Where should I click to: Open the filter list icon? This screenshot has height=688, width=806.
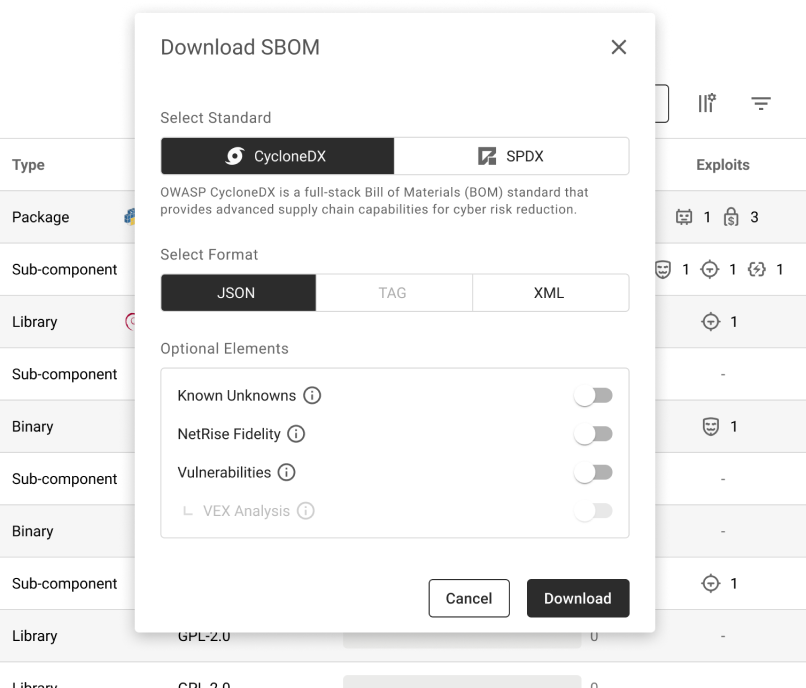click(x=761, y=103)
